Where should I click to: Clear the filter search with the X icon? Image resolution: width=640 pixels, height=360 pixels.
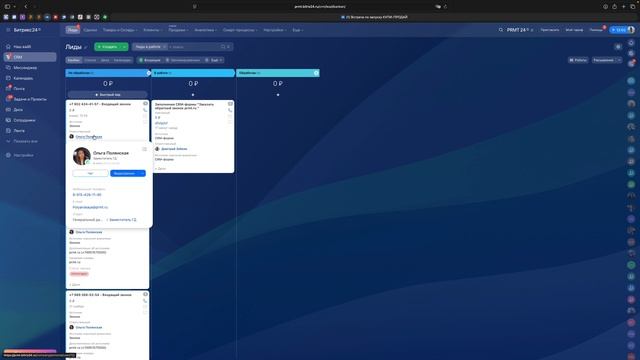229,47
